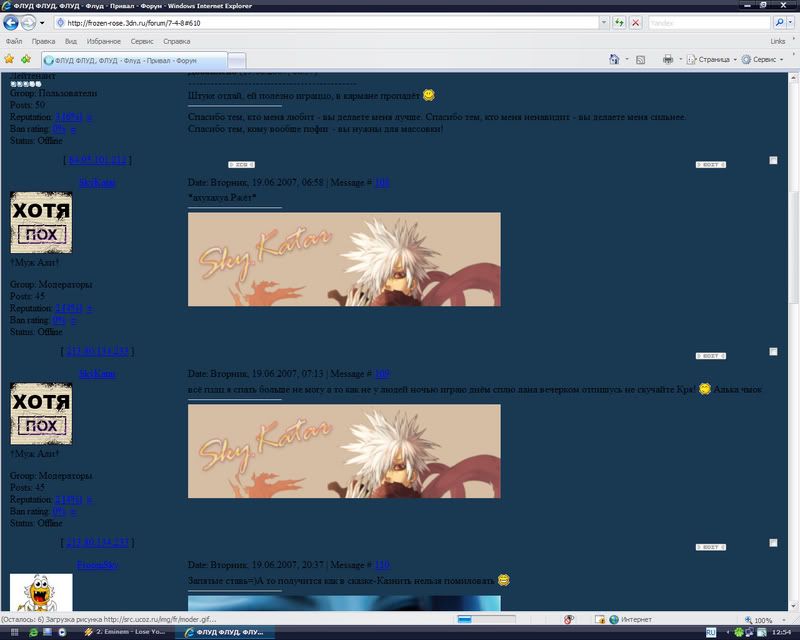Image resolution: width=800 pixels, height=640 pixels.
Task: Click the RSS feeds icon
Action: [x=641, y=60]
